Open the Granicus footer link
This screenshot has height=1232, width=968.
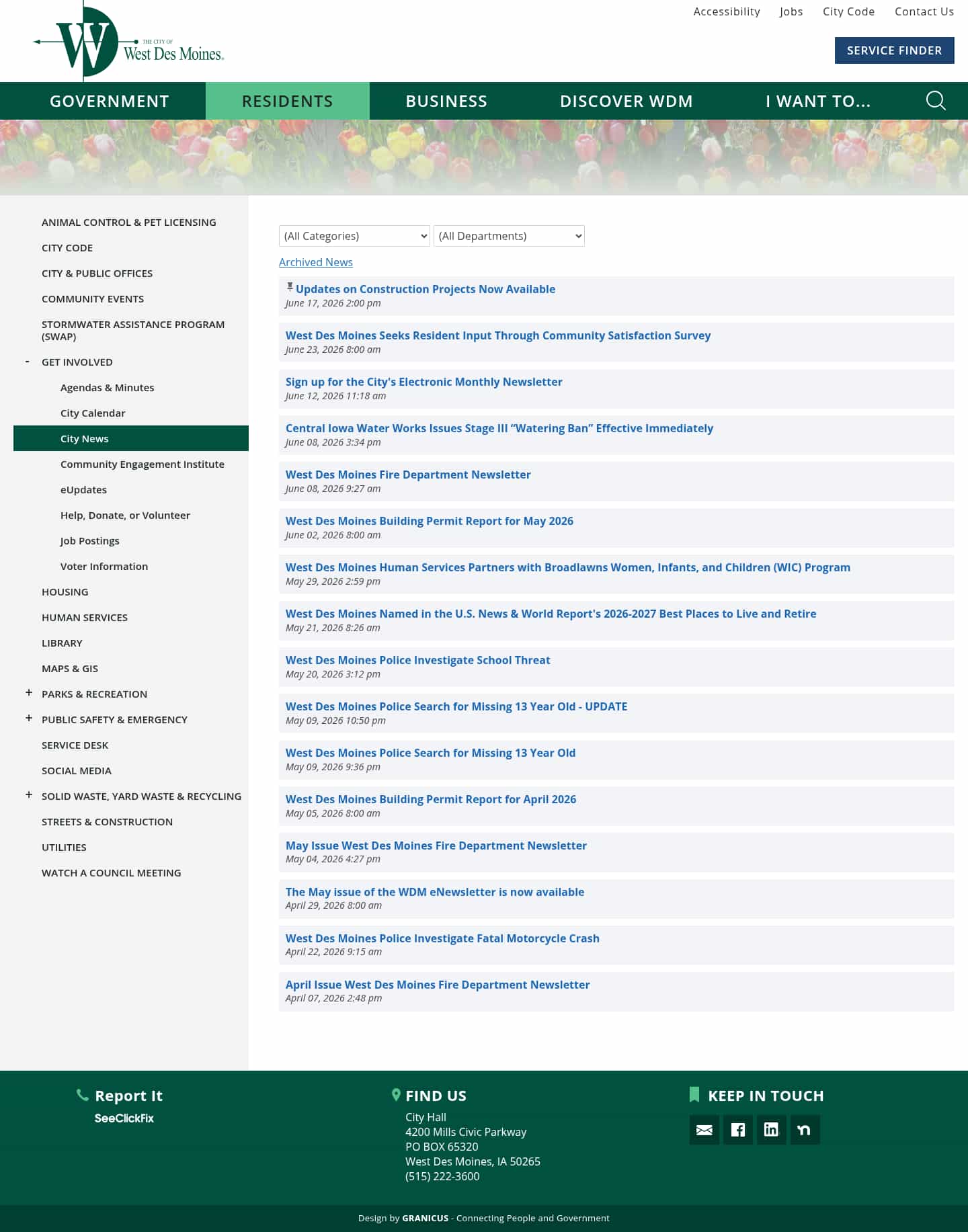pyautogui.click(x=425, y=1218)
